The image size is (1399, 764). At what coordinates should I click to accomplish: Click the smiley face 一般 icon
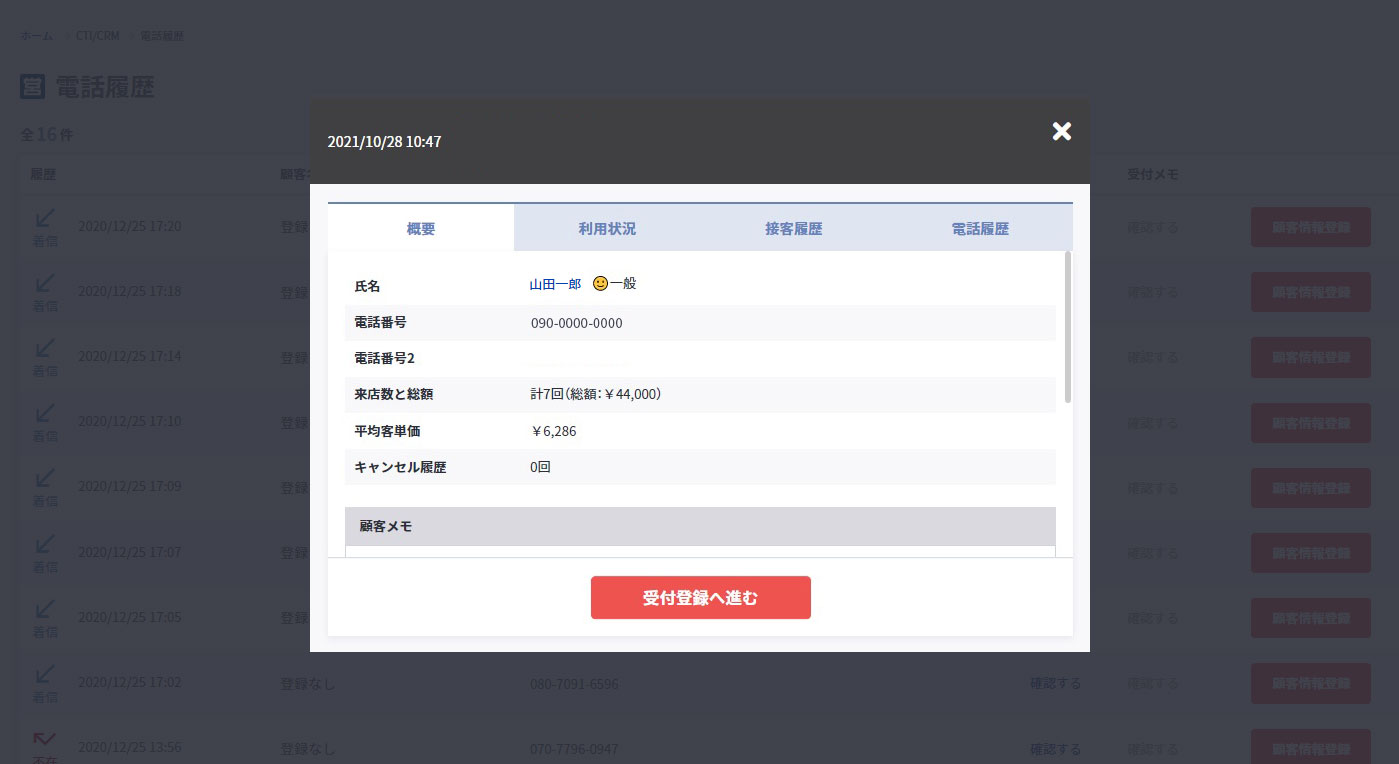click(x=600, y=284)
